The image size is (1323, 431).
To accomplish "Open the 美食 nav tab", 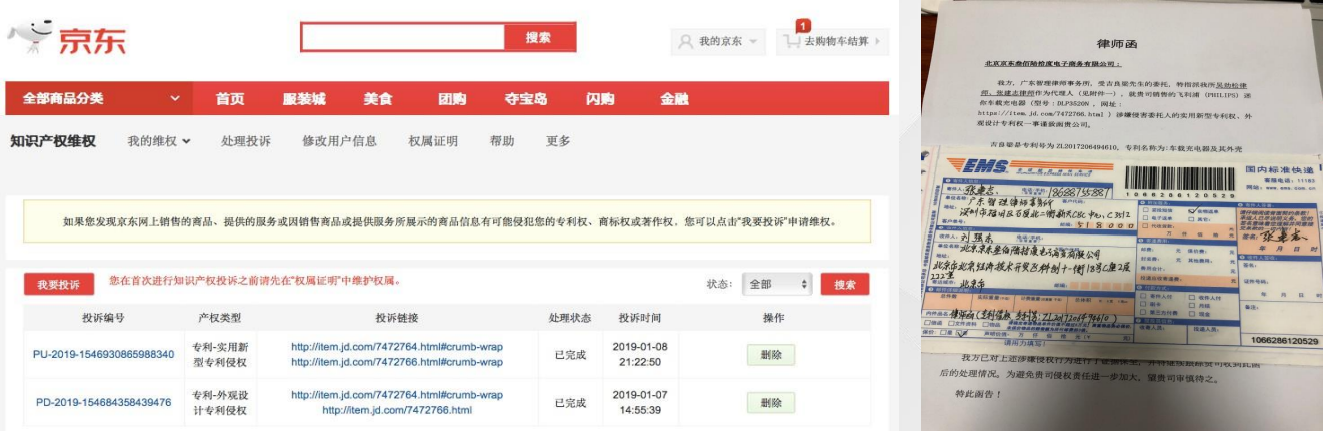I will 378,99.
